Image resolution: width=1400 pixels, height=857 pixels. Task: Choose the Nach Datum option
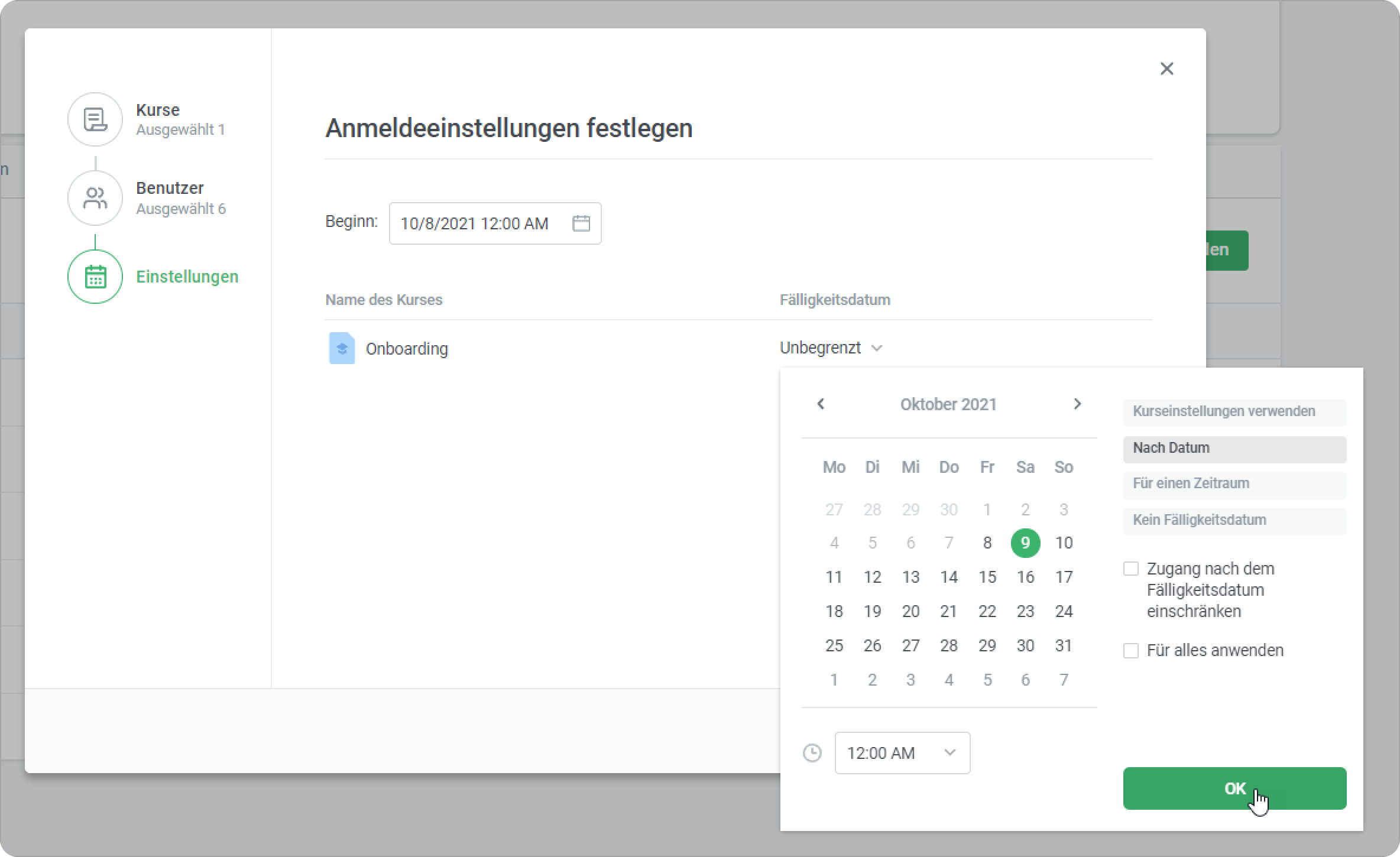coord(1234,449)
